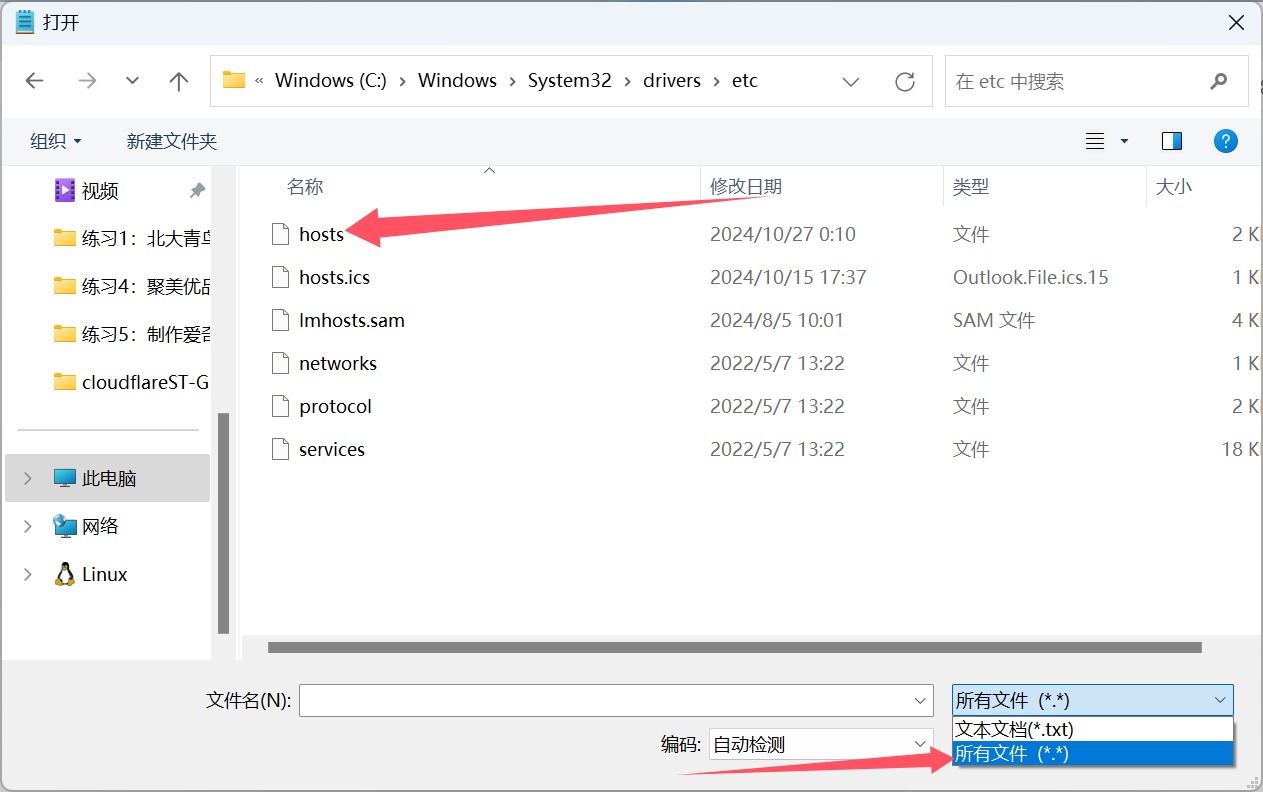1263x792 pixels.
Task: Navigate to drivers via the breadcrumb
Action: (671, 80)
